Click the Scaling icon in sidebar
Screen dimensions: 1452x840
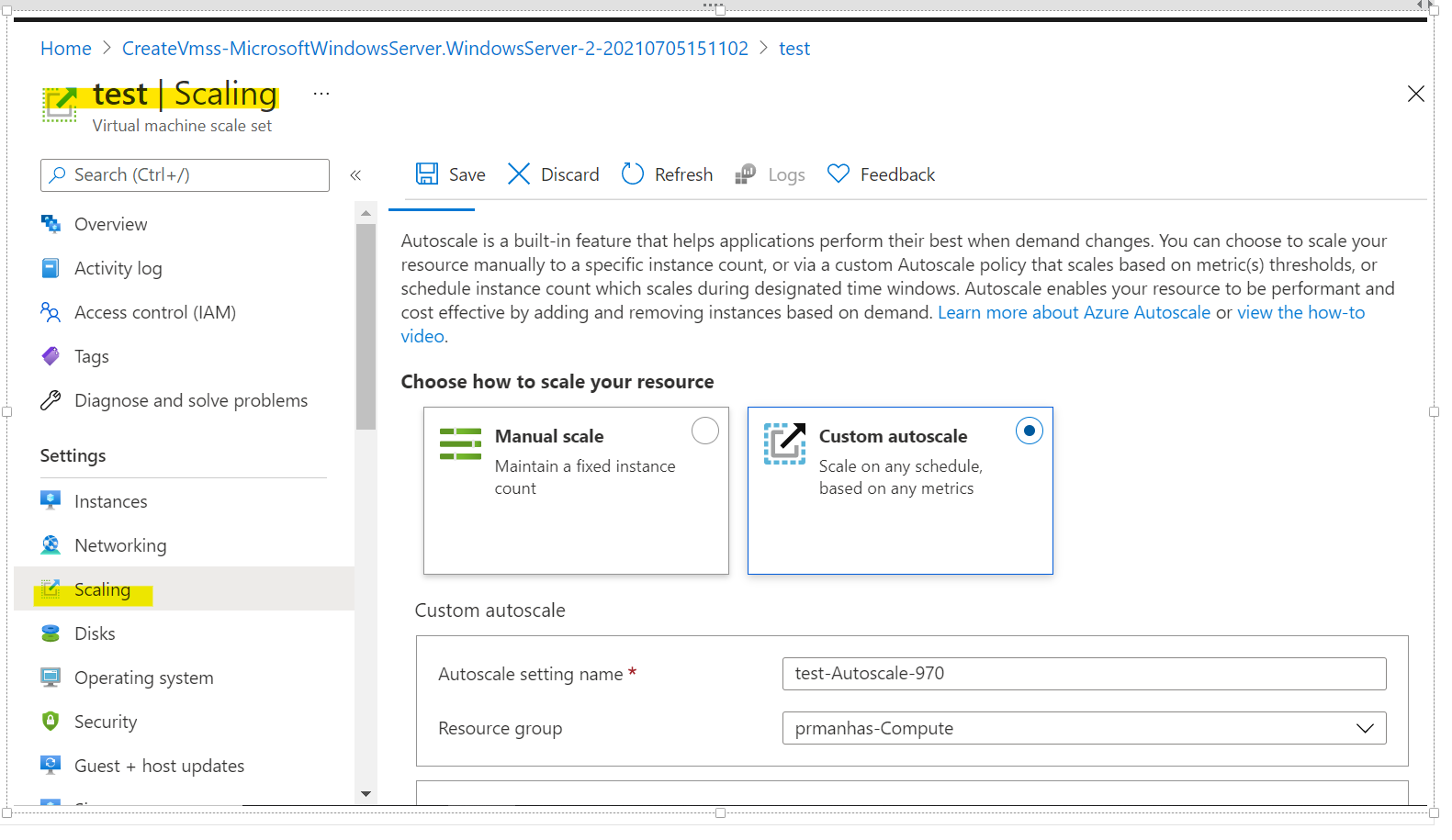(51, 589)
